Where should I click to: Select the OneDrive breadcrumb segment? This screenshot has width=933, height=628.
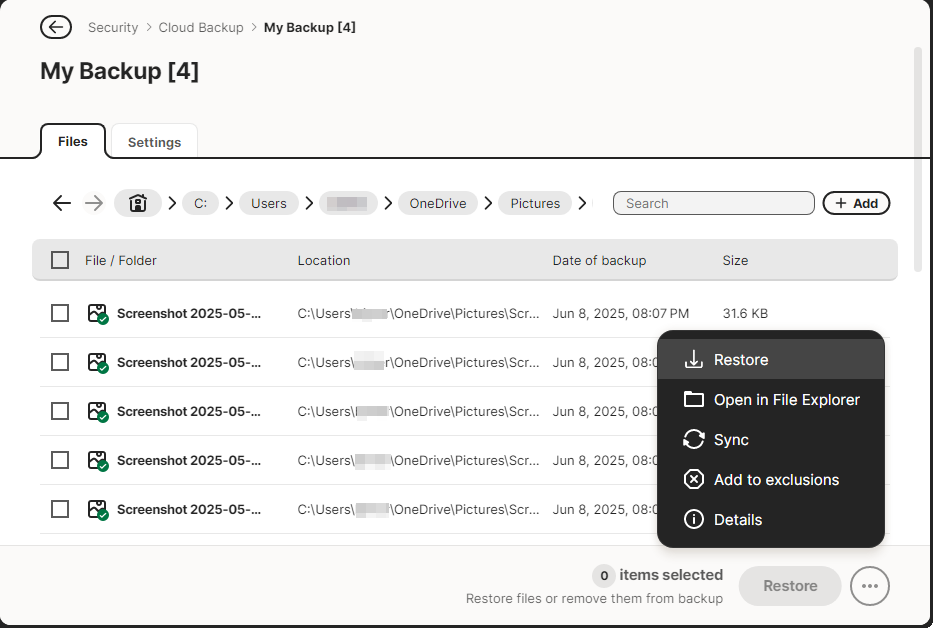(438, 203)
